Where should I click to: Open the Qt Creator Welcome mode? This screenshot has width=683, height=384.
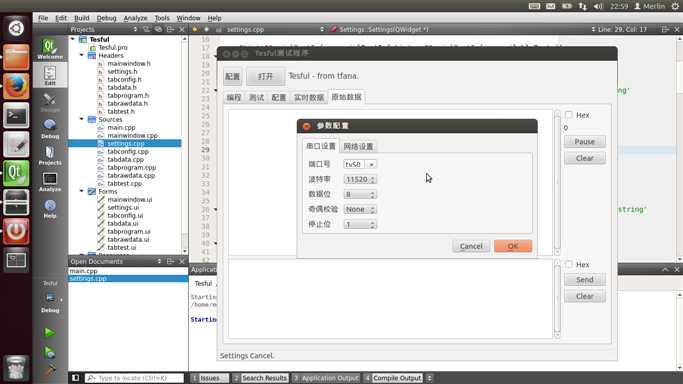pyautogui.click(x=50, y=49)
